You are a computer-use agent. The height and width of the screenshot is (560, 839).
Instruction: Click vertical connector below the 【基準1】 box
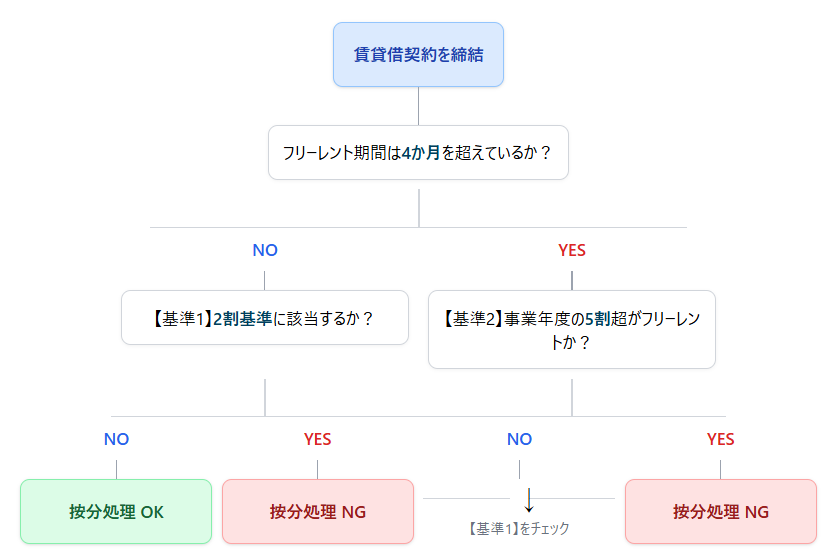point(265,396)
